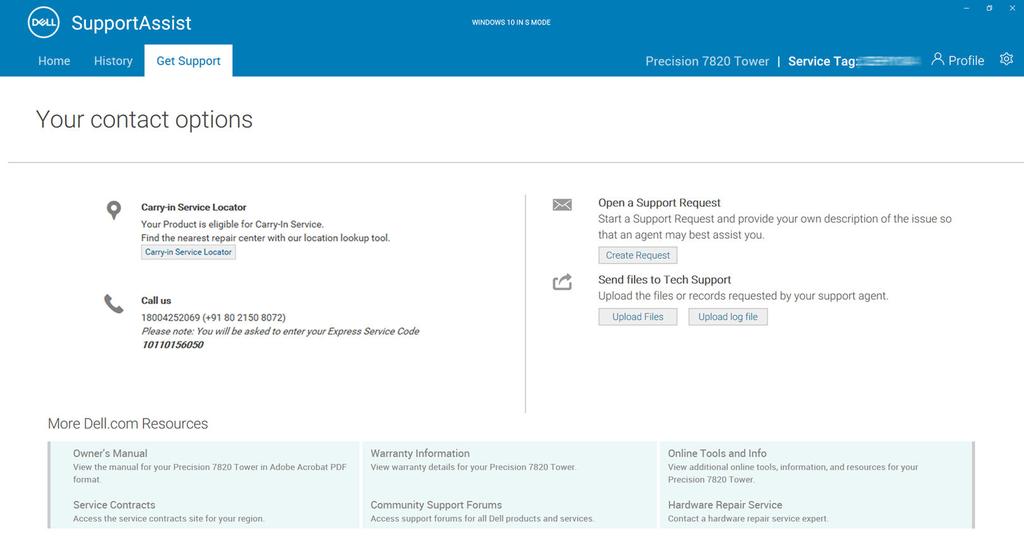Select the Get Support tab
Viewport: 1024px width, 556px height.
pos(188,61)
